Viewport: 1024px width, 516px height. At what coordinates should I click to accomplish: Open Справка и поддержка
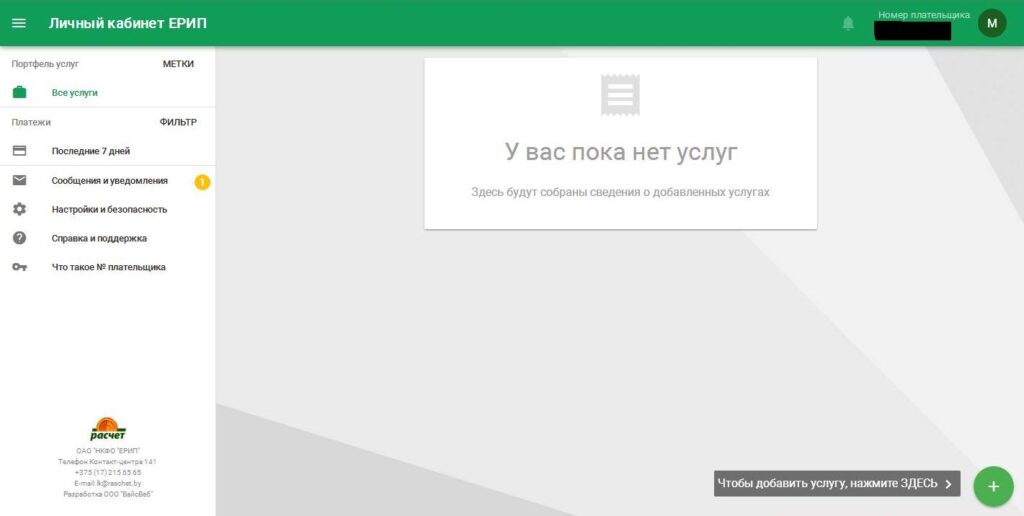[x=99, y=239]
